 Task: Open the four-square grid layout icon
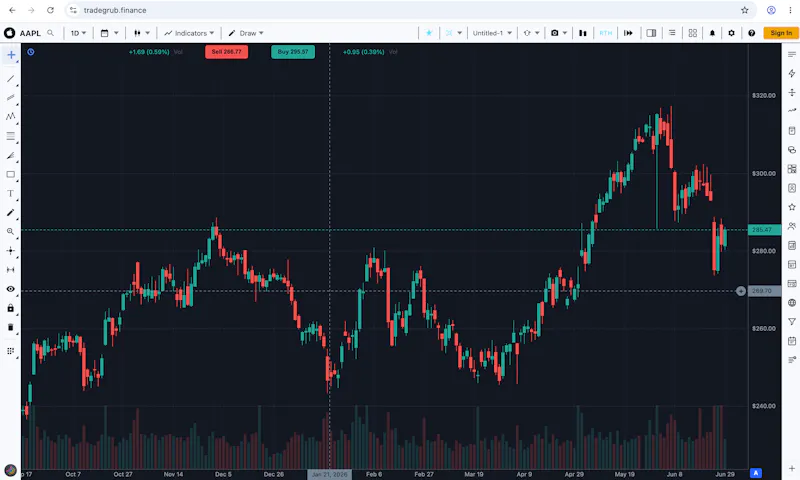point(692,33)
